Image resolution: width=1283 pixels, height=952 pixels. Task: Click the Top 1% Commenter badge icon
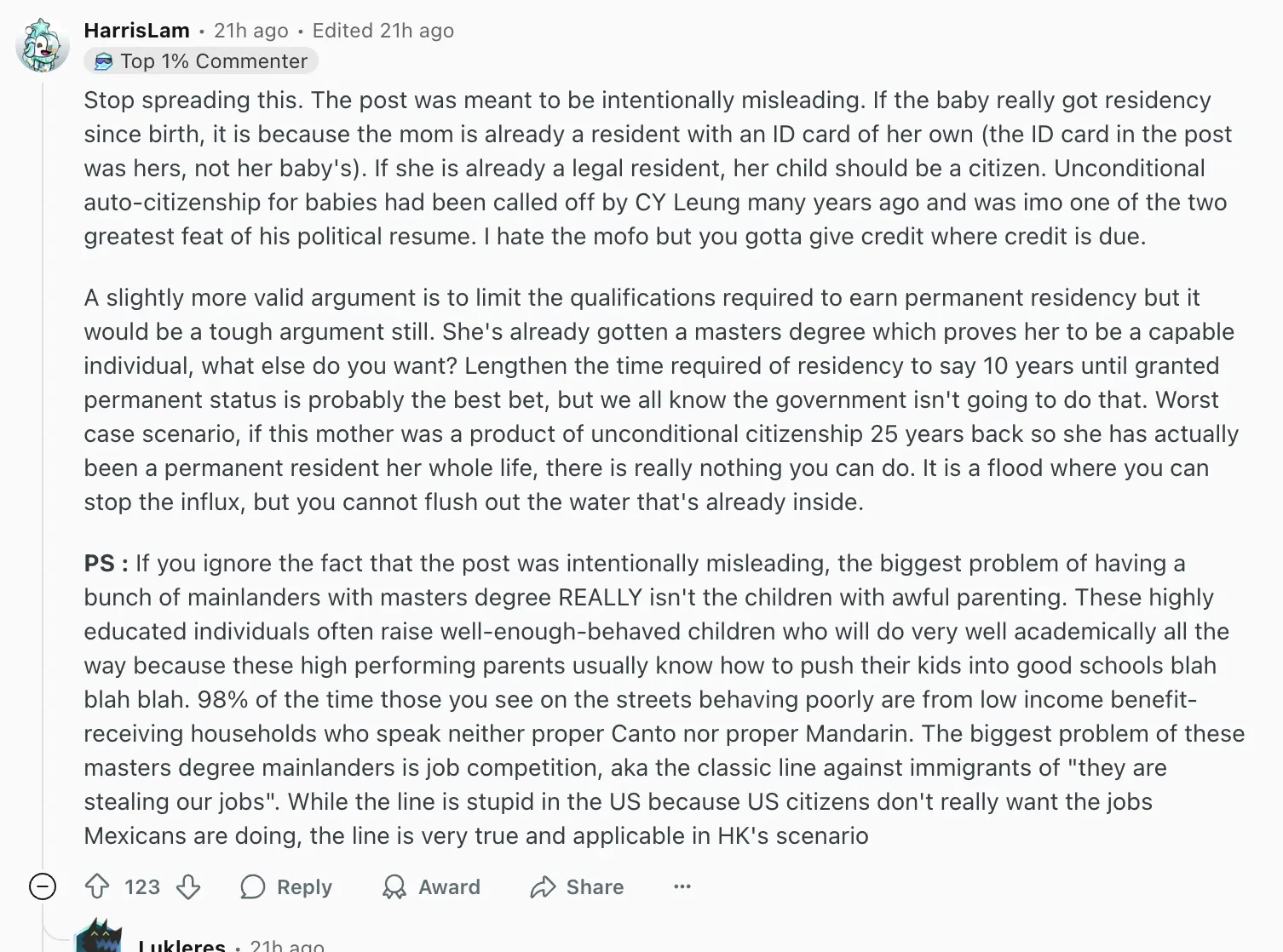pyautogui.click(x=104, y=61)
